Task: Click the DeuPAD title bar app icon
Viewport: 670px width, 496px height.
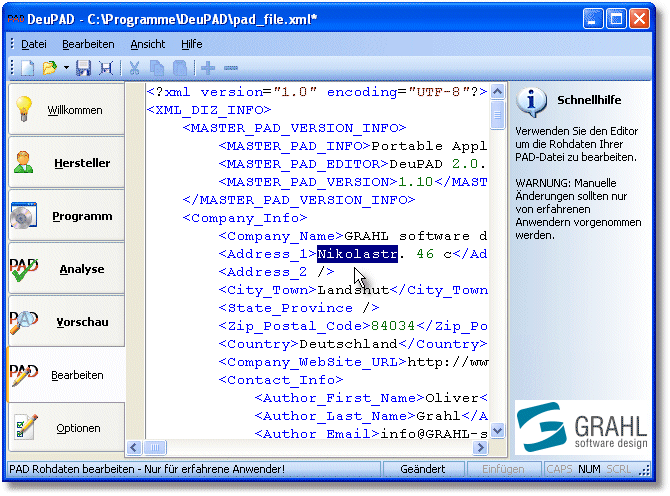Action: [x=16, y=19]
